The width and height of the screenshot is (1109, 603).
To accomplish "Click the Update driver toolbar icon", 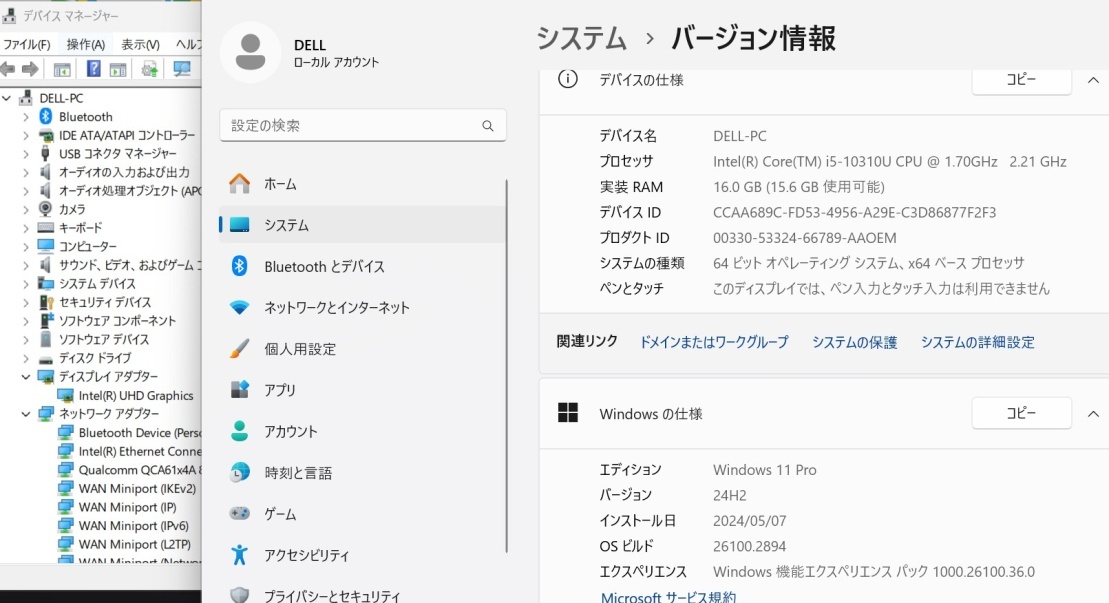I will (x=149, y=69).
